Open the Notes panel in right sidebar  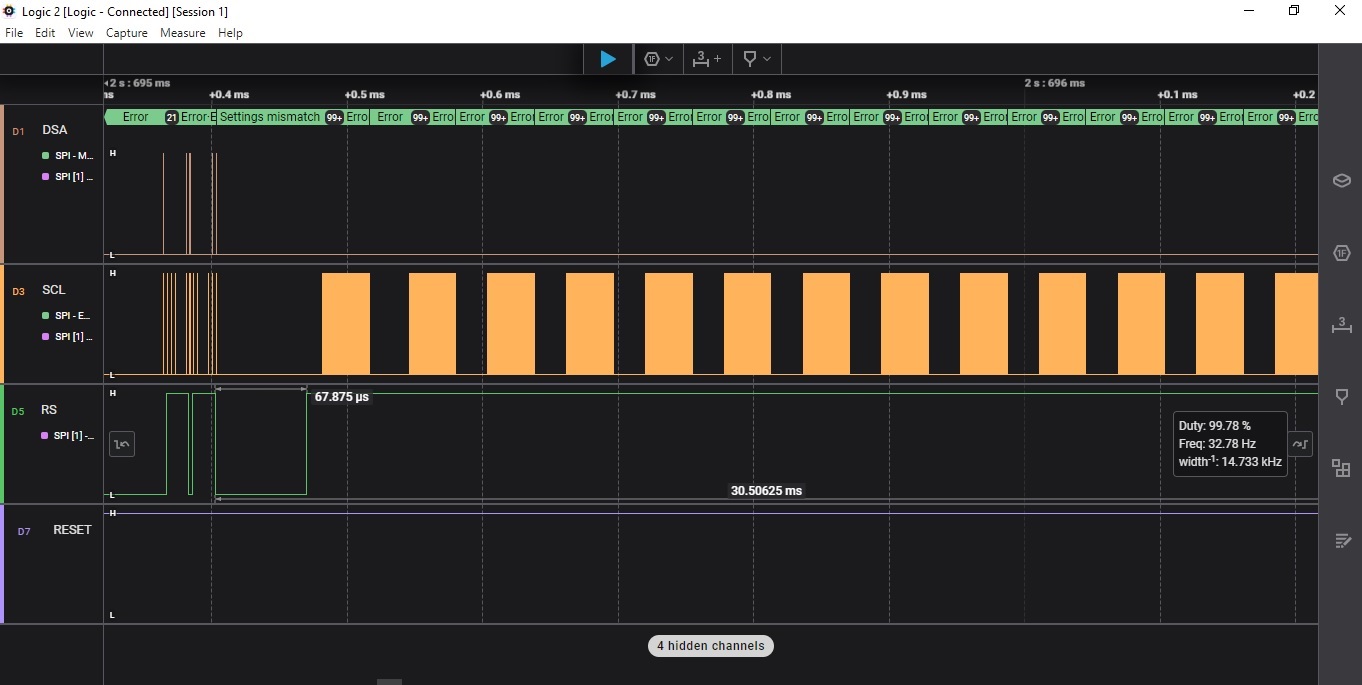[1341, 540]
